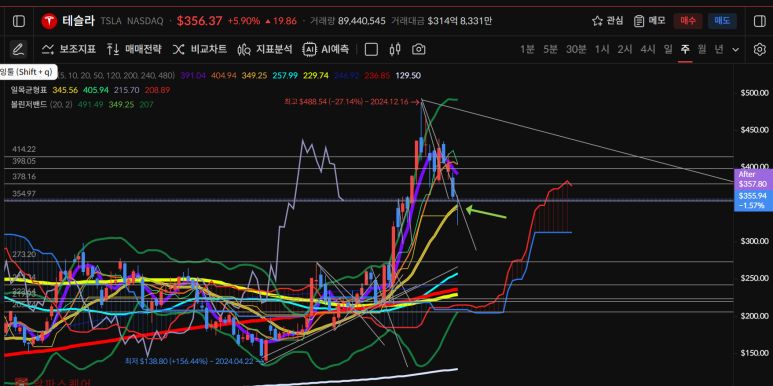Click the $356.37 current price
Screen dimensions: 773x386
pyautogui.click(x=200, y=21)
